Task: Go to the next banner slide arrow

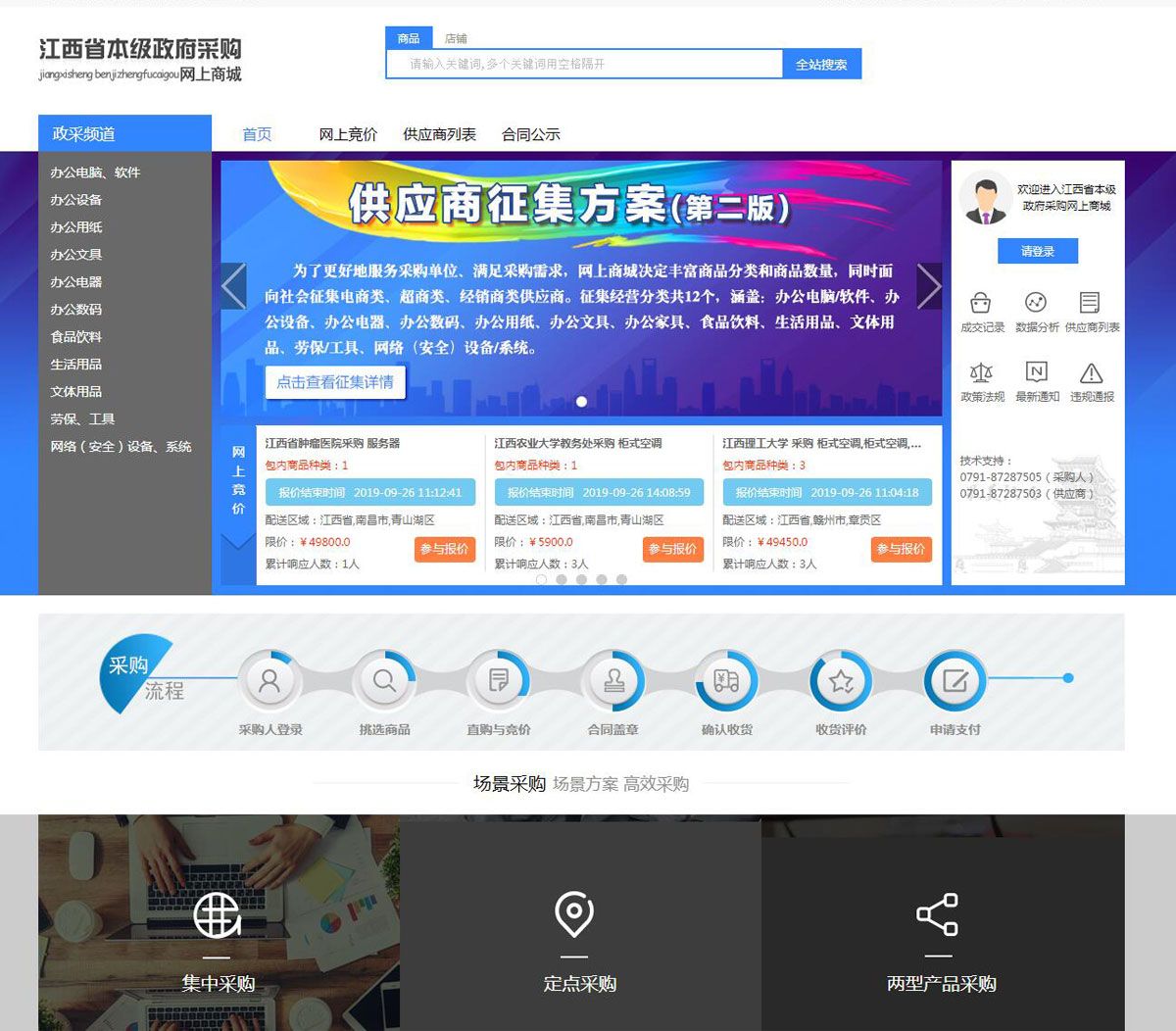Action: click(x=928, y=286)
